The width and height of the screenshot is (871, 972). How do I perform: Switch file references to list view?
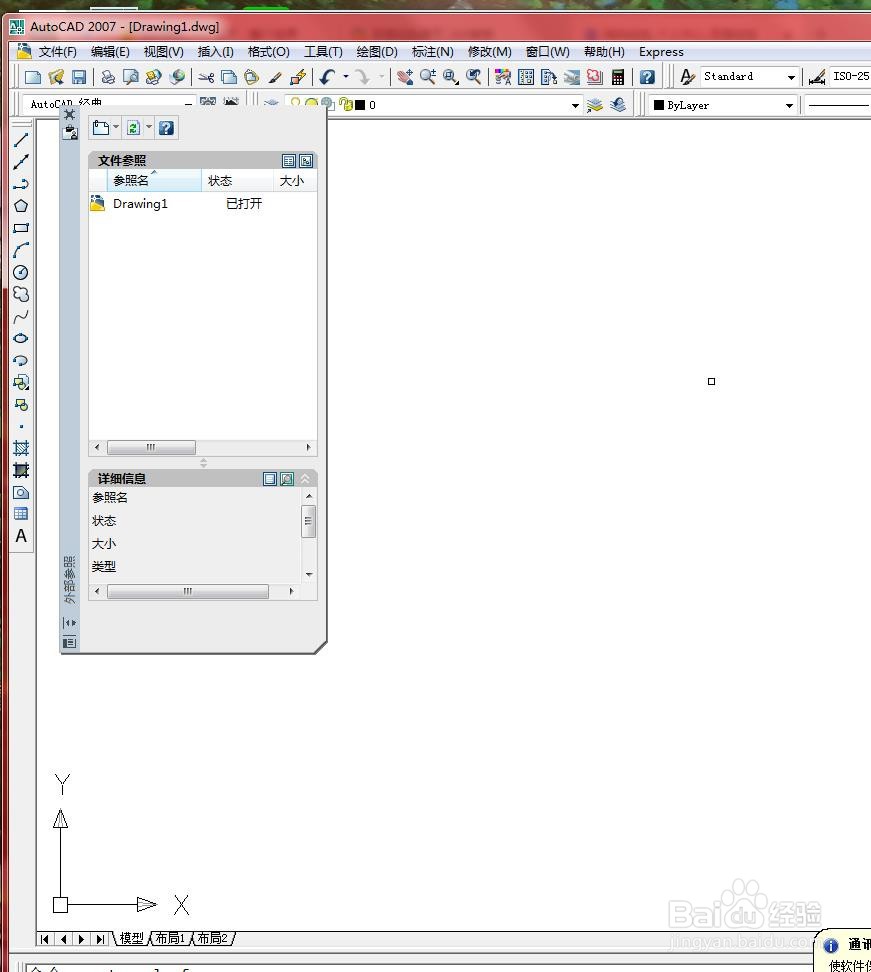[x=289, y=161]
